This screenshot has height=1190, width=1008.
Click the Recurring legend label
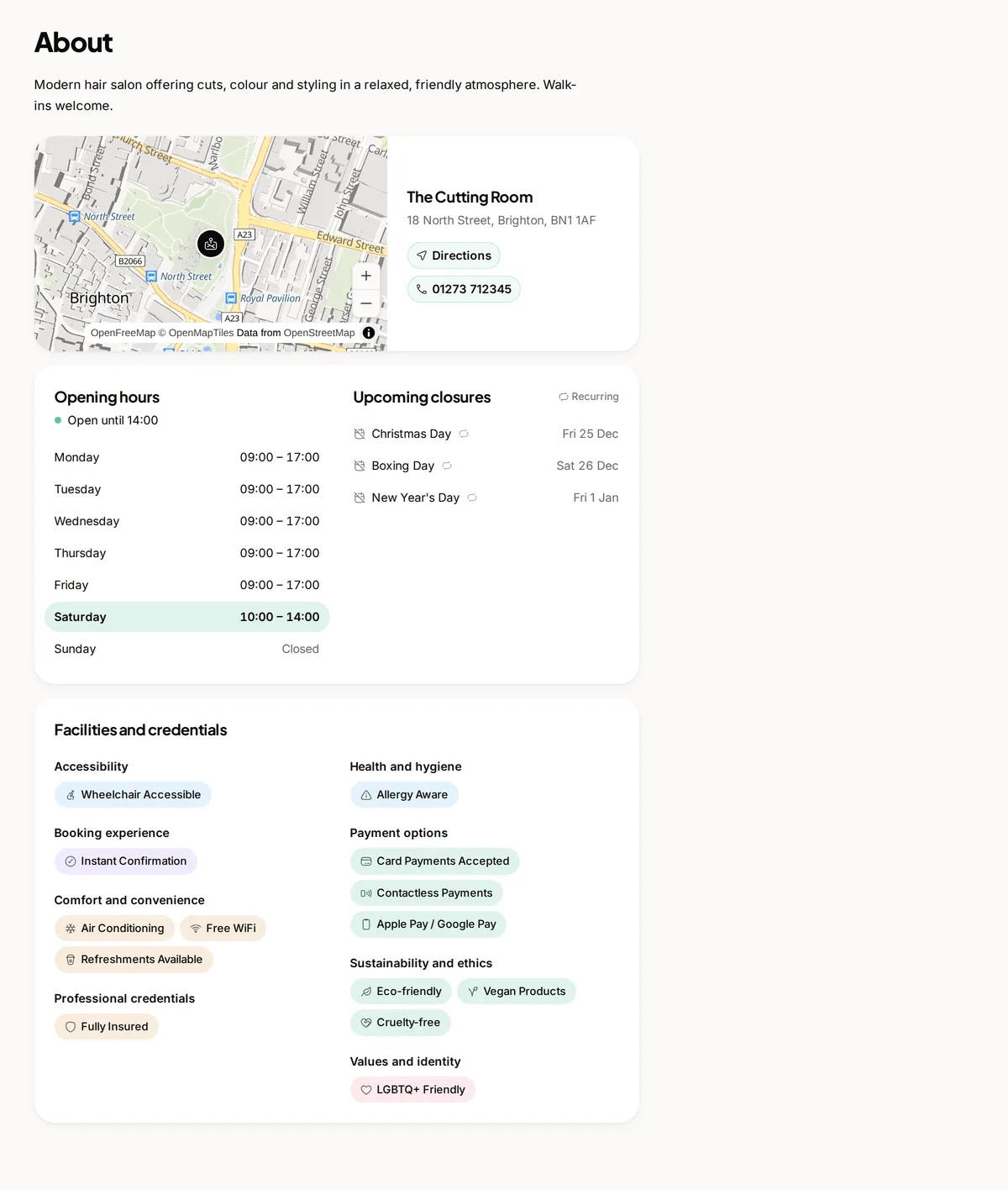pos(589,397)
